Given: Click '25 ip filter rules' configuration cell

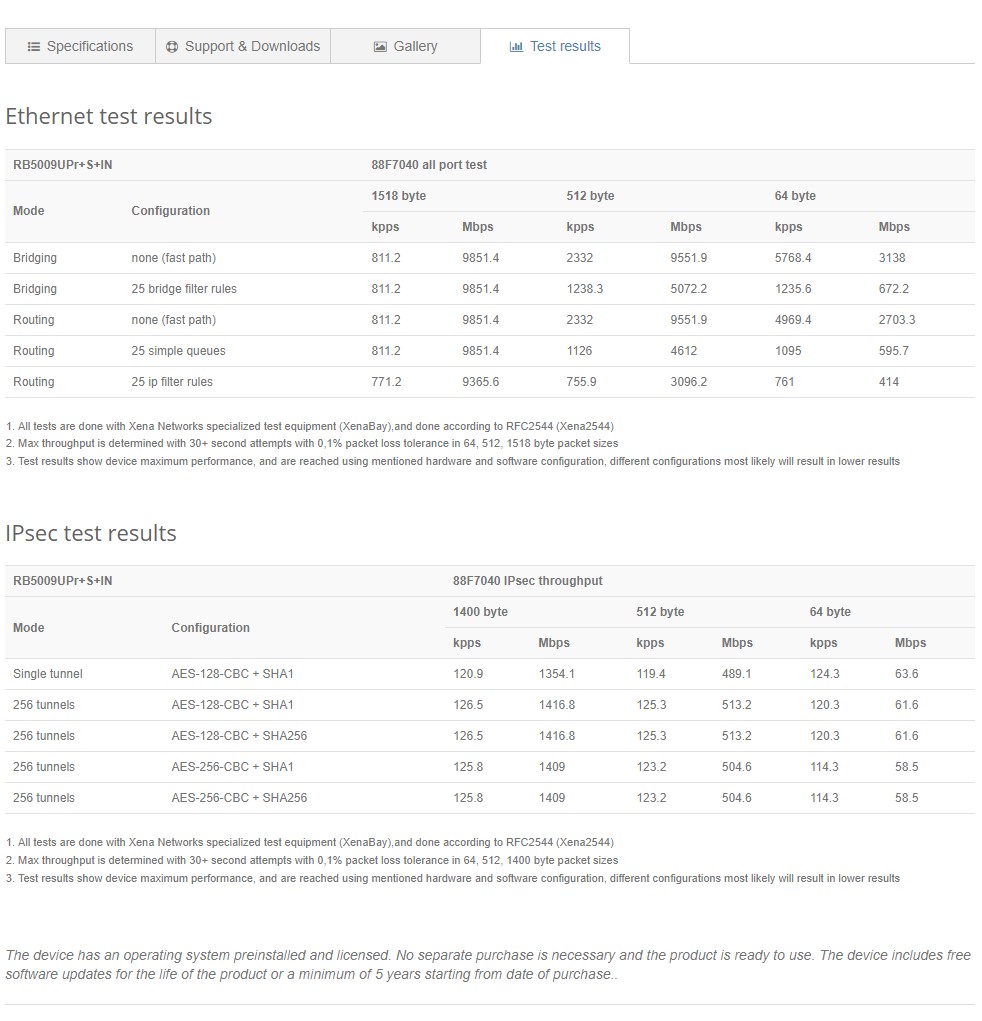Looking at the screenshot, I should pyautogui.click(x=172, y=382).
